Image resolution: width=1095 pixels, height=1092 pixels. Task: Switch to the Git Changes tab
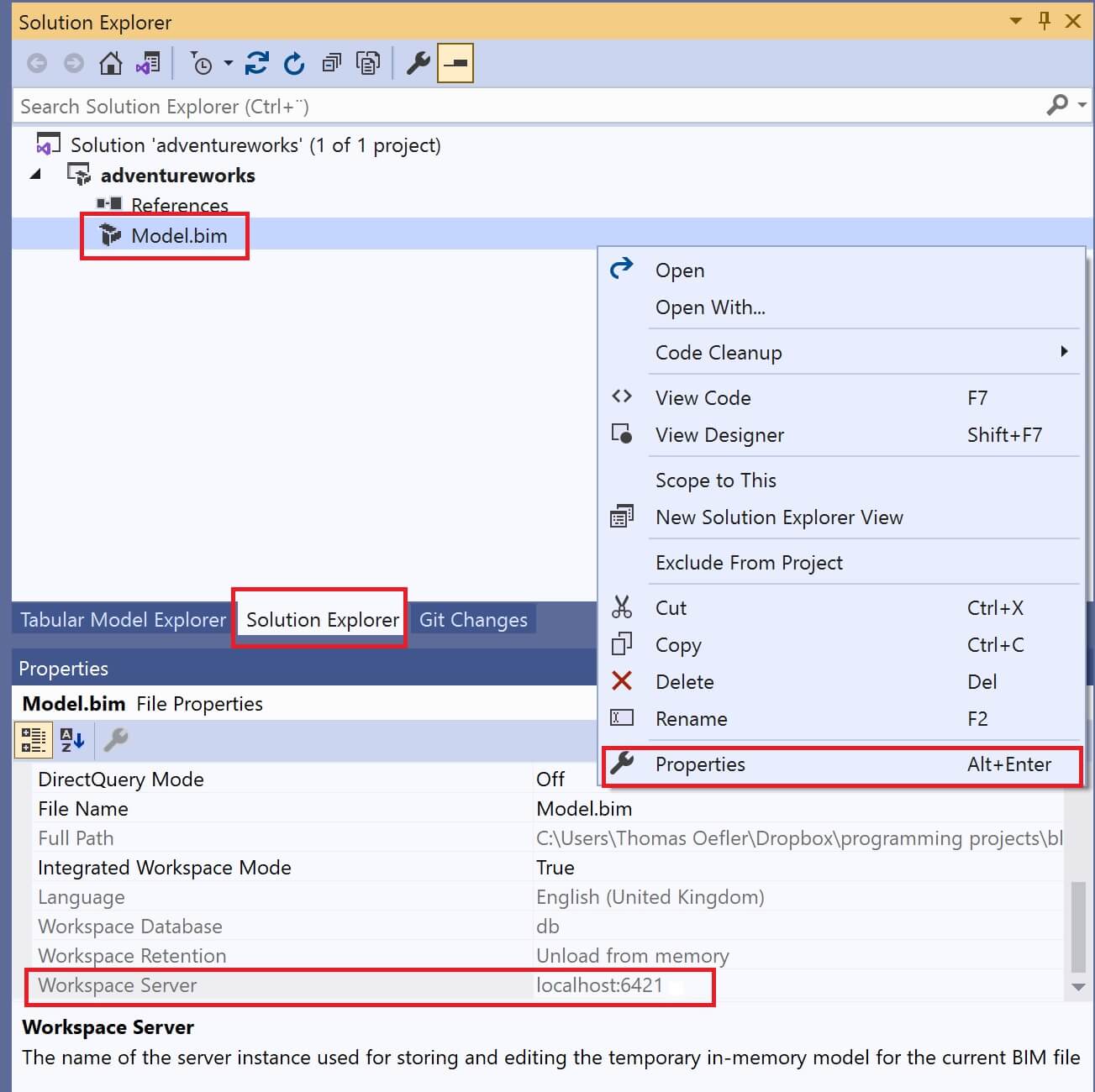(473, 619)
